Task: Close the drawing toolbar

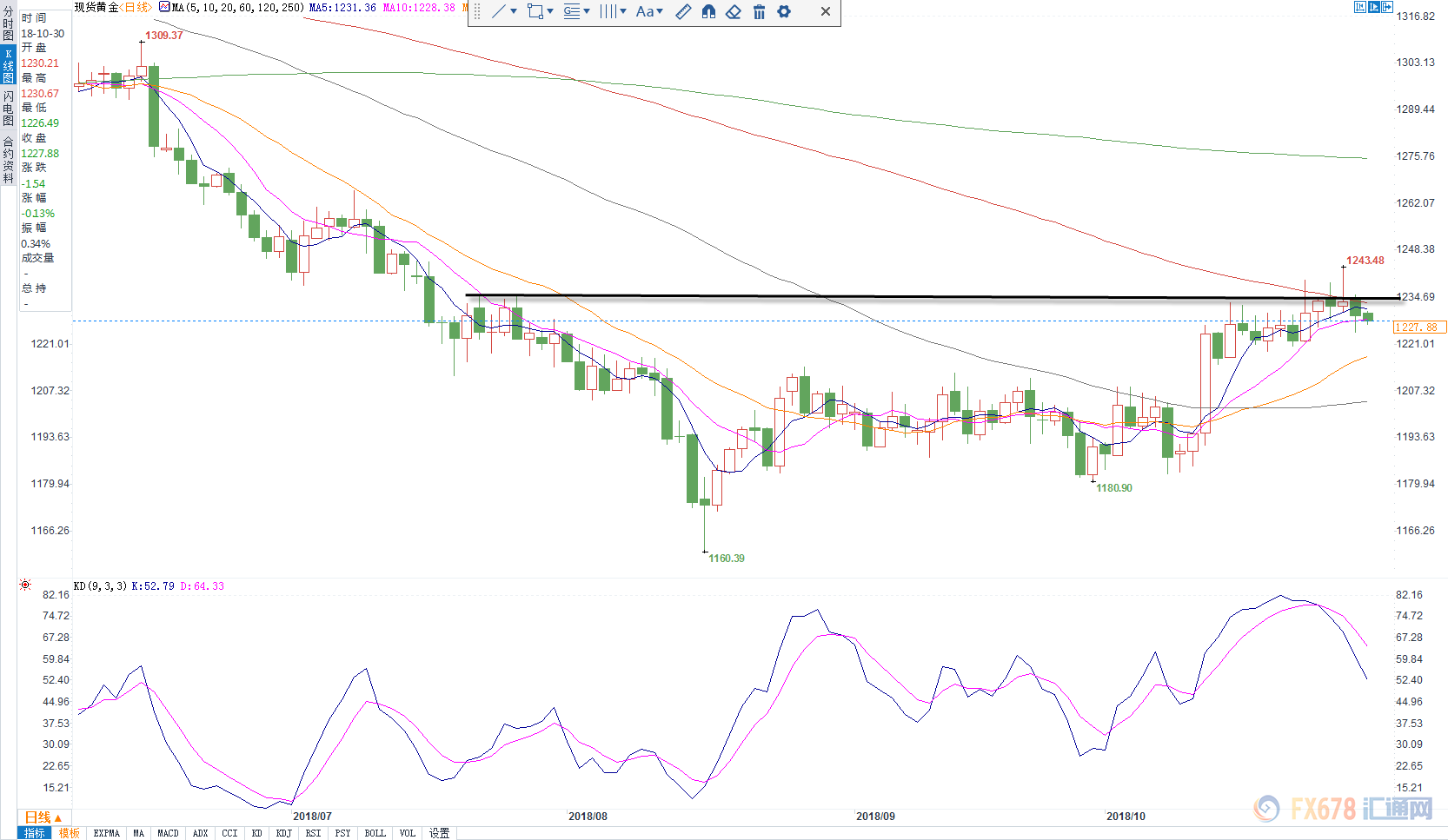Action: click(x=826, y=11)
